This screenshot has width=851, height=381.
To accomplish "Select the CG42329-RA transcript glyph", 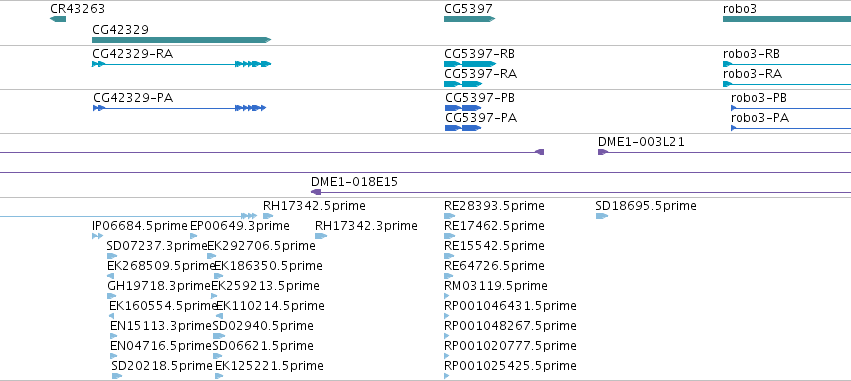I will click(x=181, y=64).
